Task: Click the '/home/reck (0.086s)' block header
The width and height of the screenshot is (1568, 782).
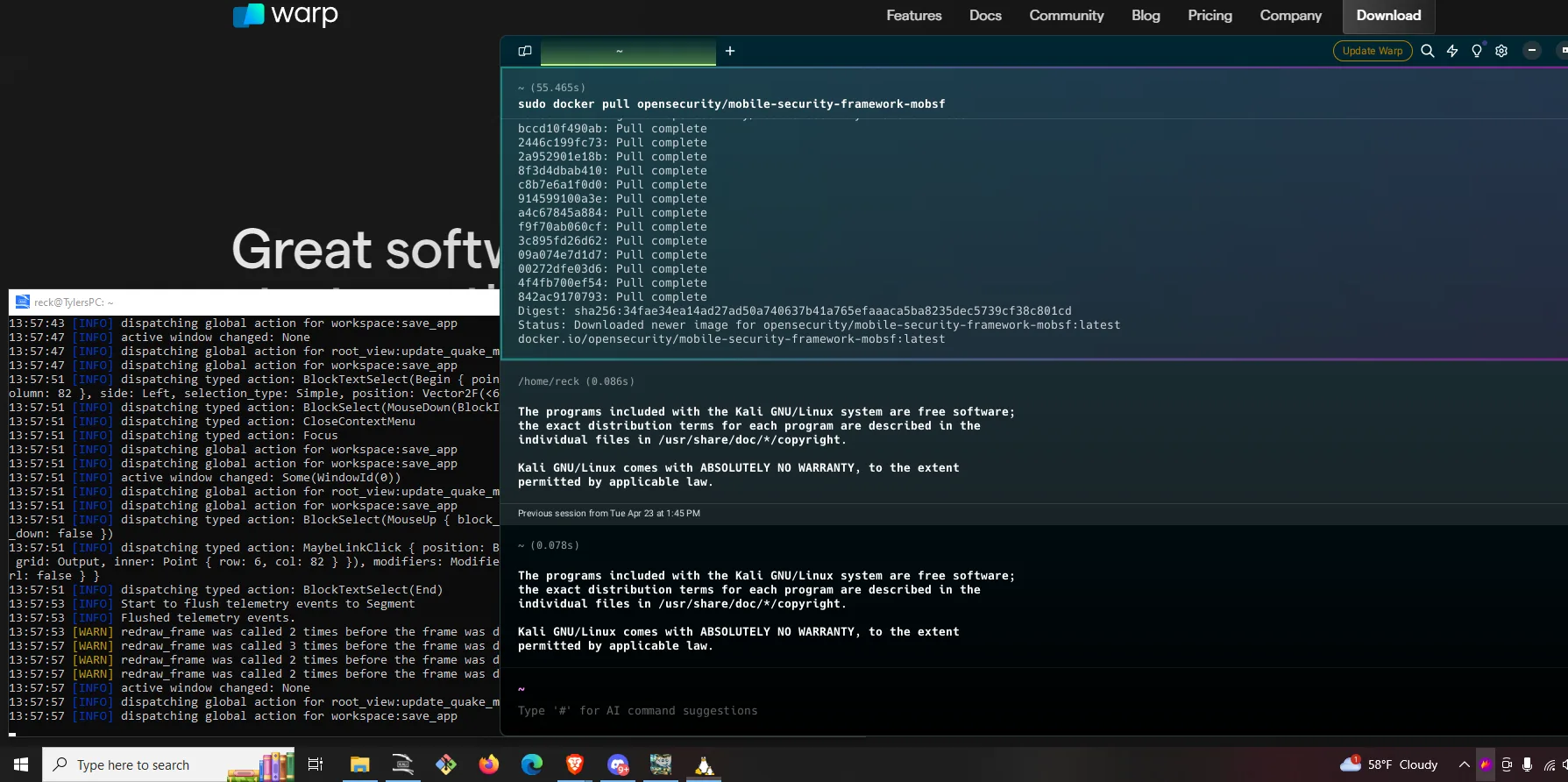Action: point(576,381)
